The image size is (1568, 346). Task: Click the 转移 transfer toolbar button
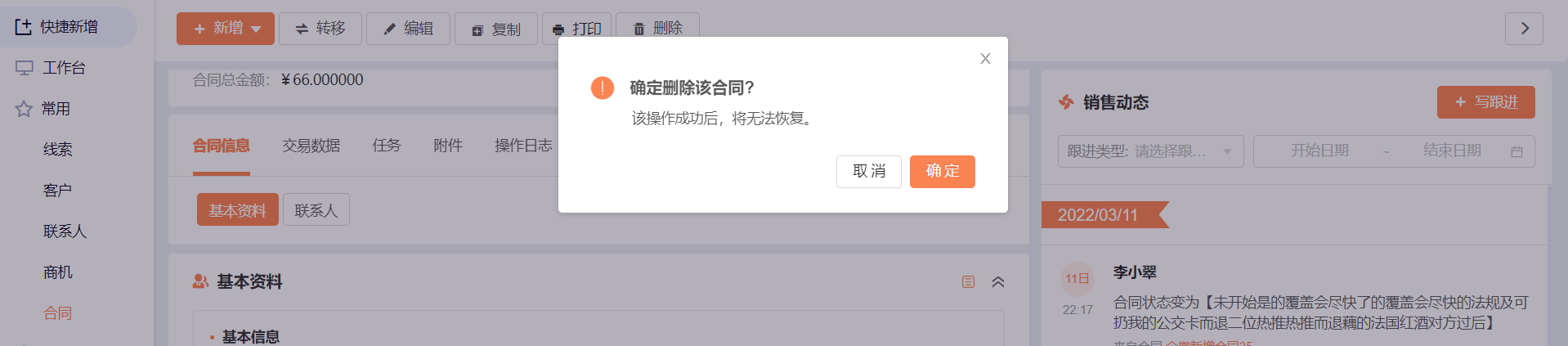coord(320,29)
